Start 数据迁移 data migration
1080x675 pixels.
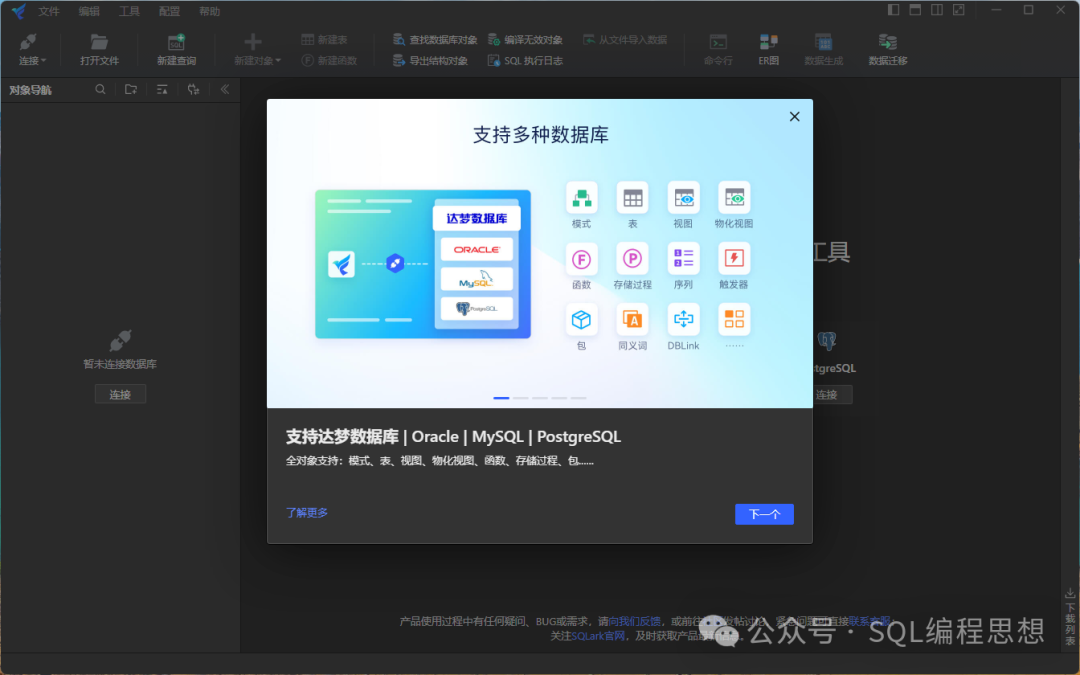pos(886,48)
